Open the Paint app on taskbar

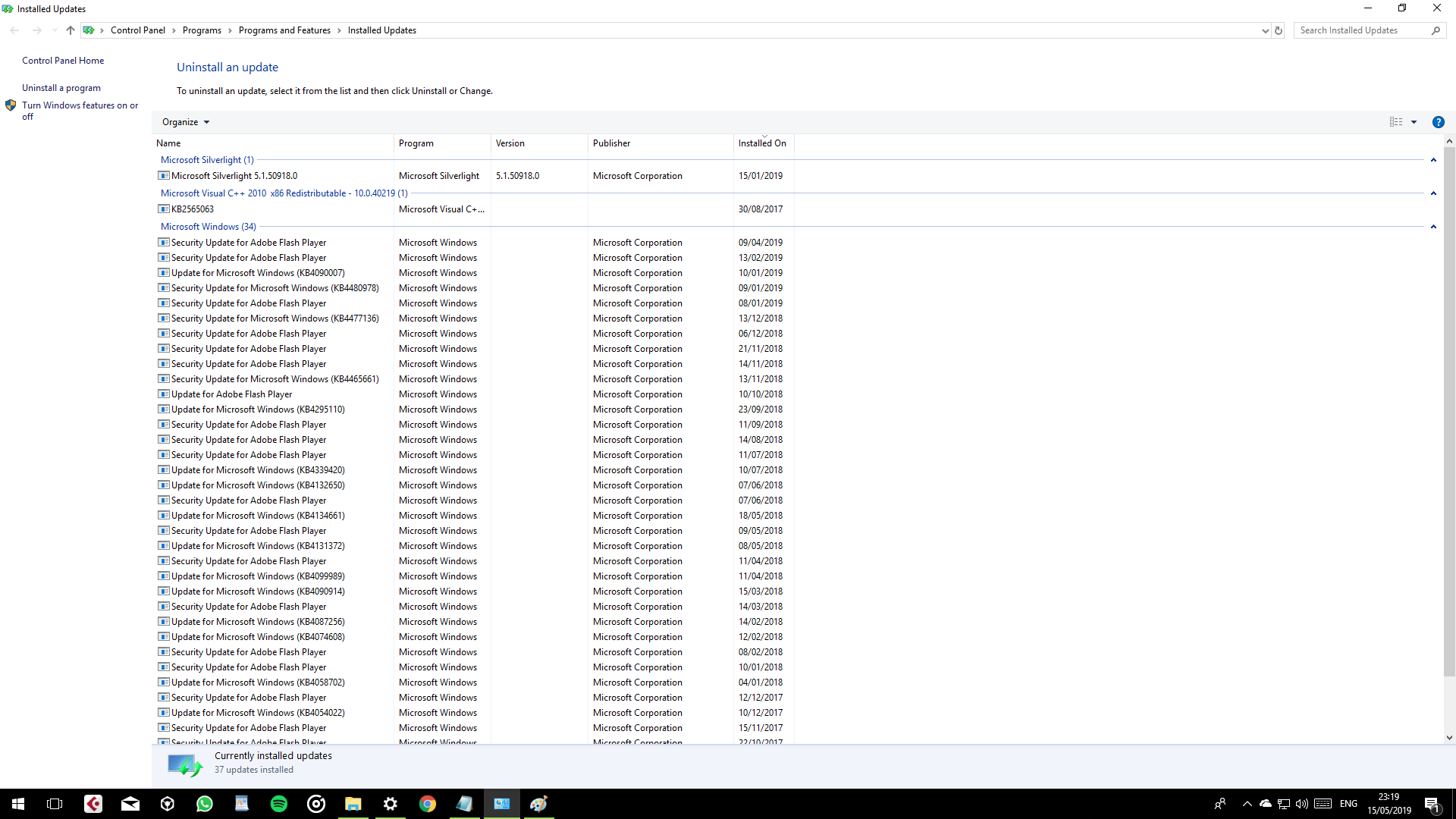coord(539,804)
